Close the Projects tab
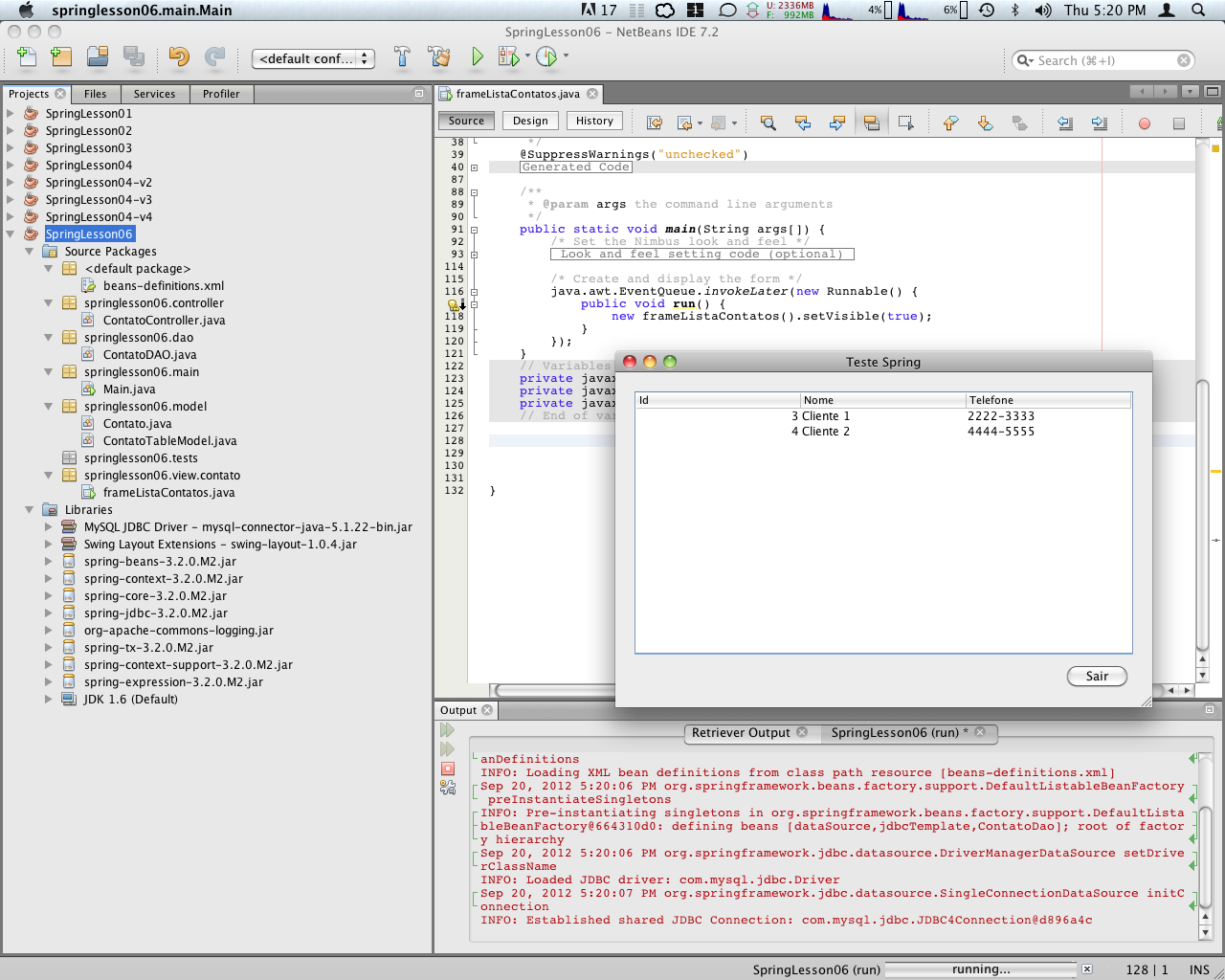 click(60, 94)
